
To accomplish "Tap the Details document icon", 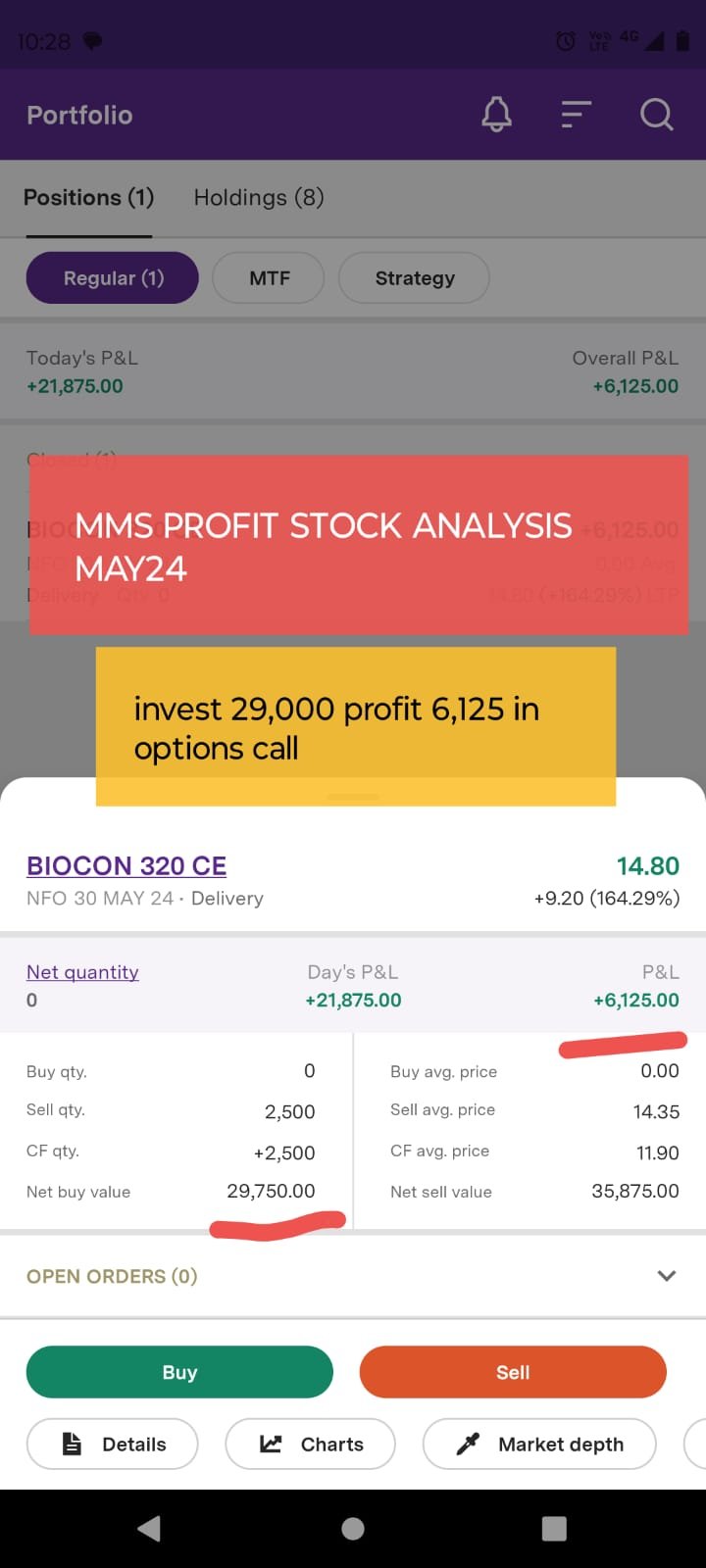I will (x=73, y=1444).
